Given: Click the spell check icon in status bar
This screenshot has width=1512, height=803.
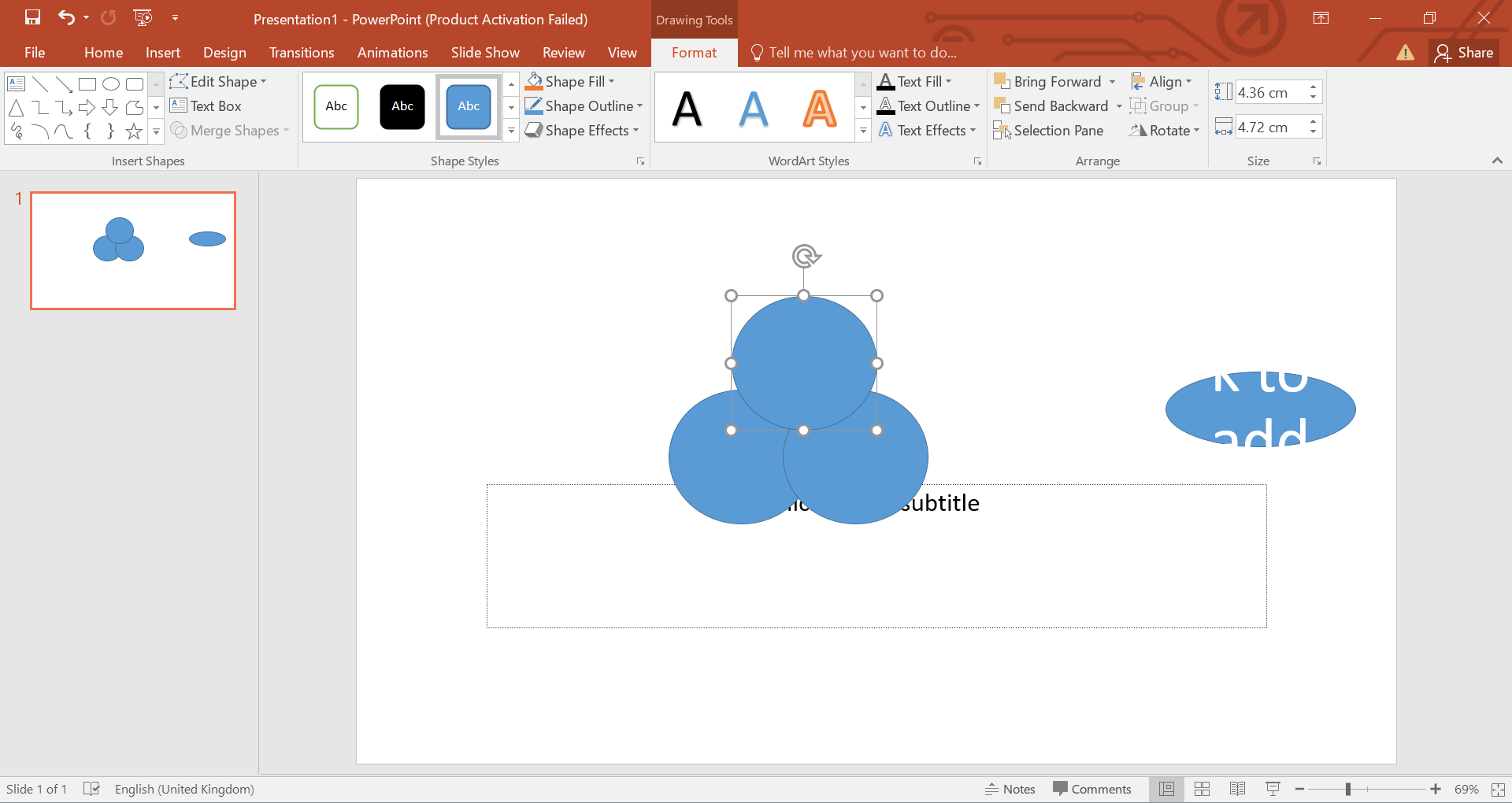Looking at the screenshot, I should [x=91, y=789].
